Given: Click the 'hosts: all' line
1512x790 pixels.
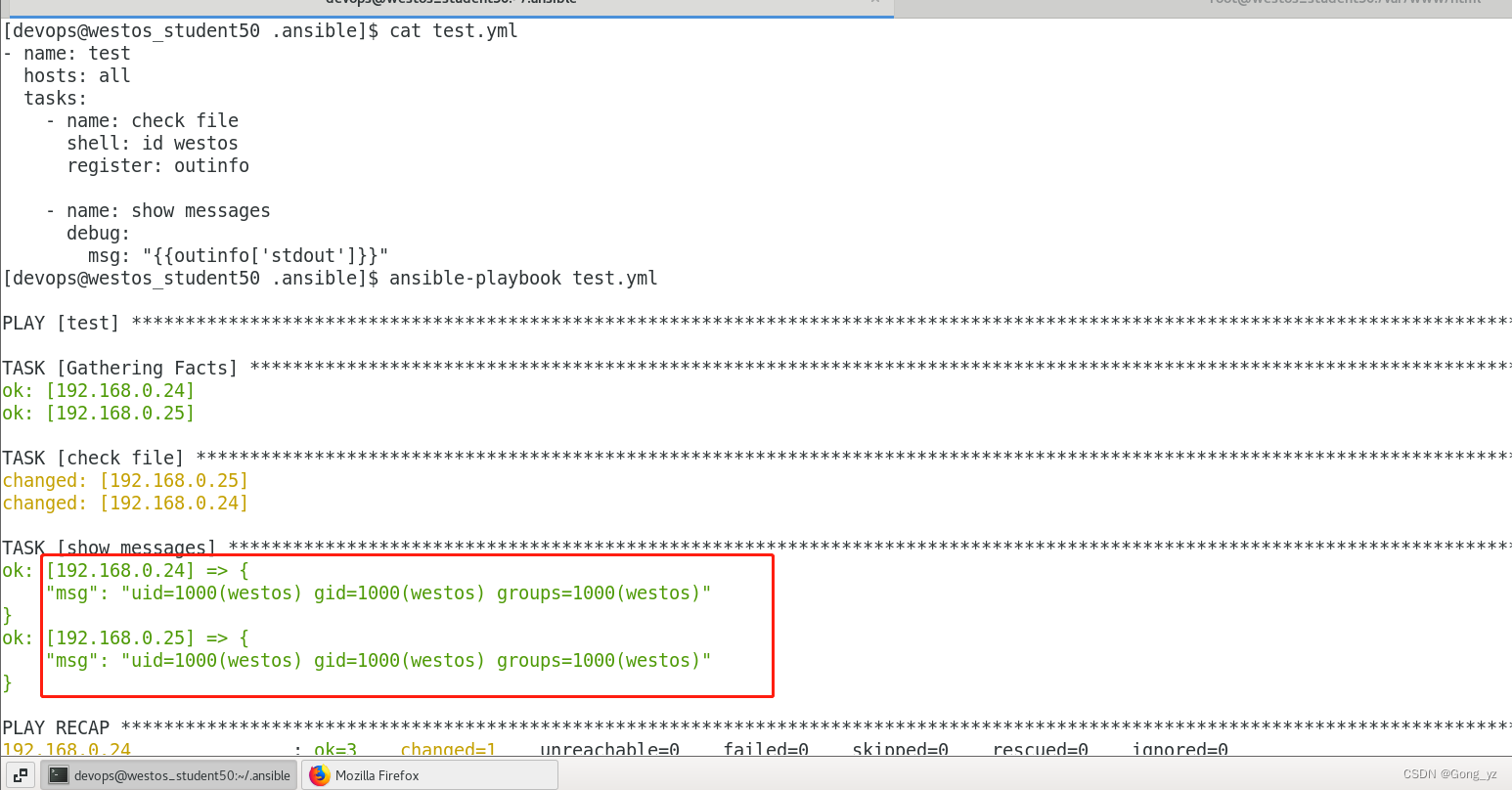Looking at the screenshot, I should click(x=77, y=75).
